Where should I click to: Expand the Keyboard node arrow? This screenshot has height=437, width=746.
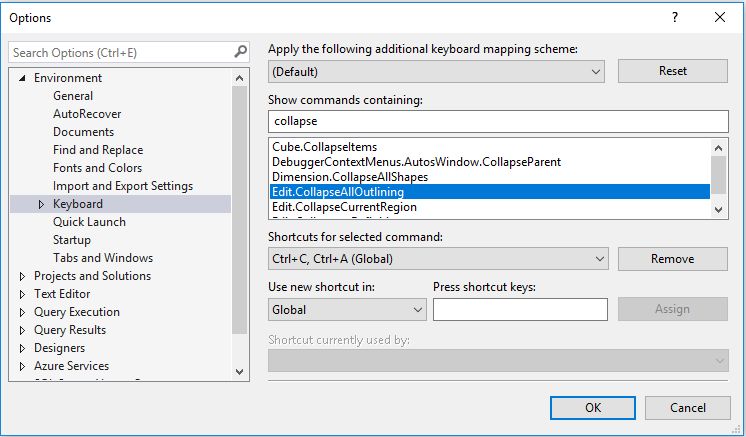41,204
